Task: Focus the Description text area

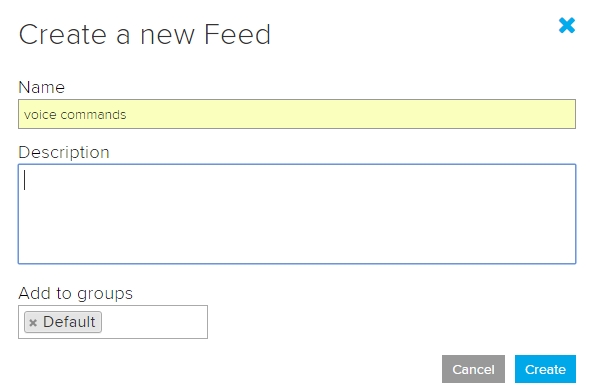Action: (297, 214)
